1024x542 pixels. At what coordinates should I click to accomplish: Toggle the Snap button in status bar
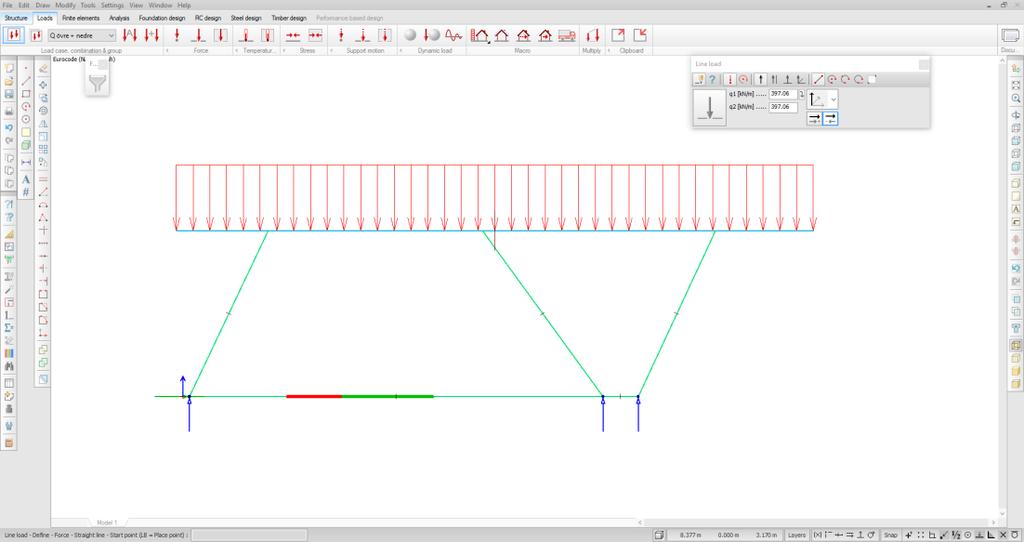tap(891, 535)
